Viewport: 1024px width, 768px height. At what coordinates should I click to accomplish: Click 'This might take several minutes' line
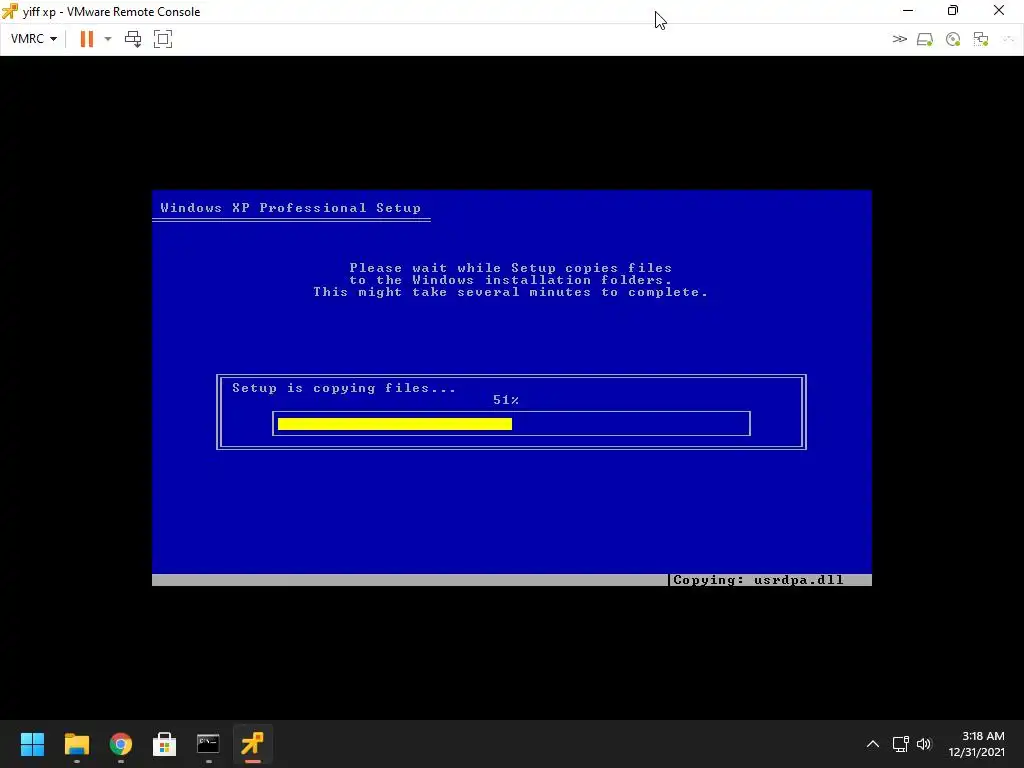511,292
